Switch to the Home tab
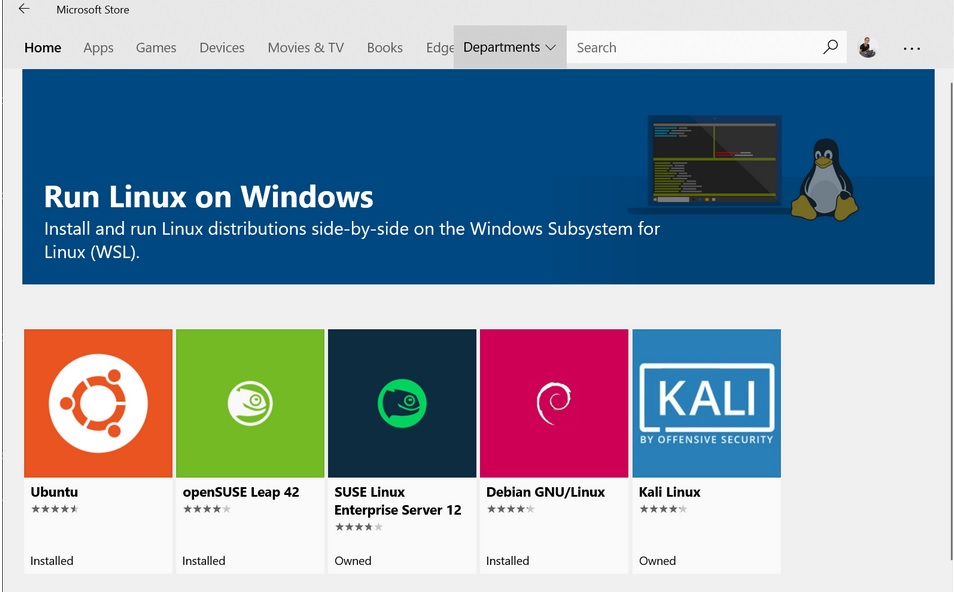The height and width of the screenshot is (592, 954). pos(43,47)
